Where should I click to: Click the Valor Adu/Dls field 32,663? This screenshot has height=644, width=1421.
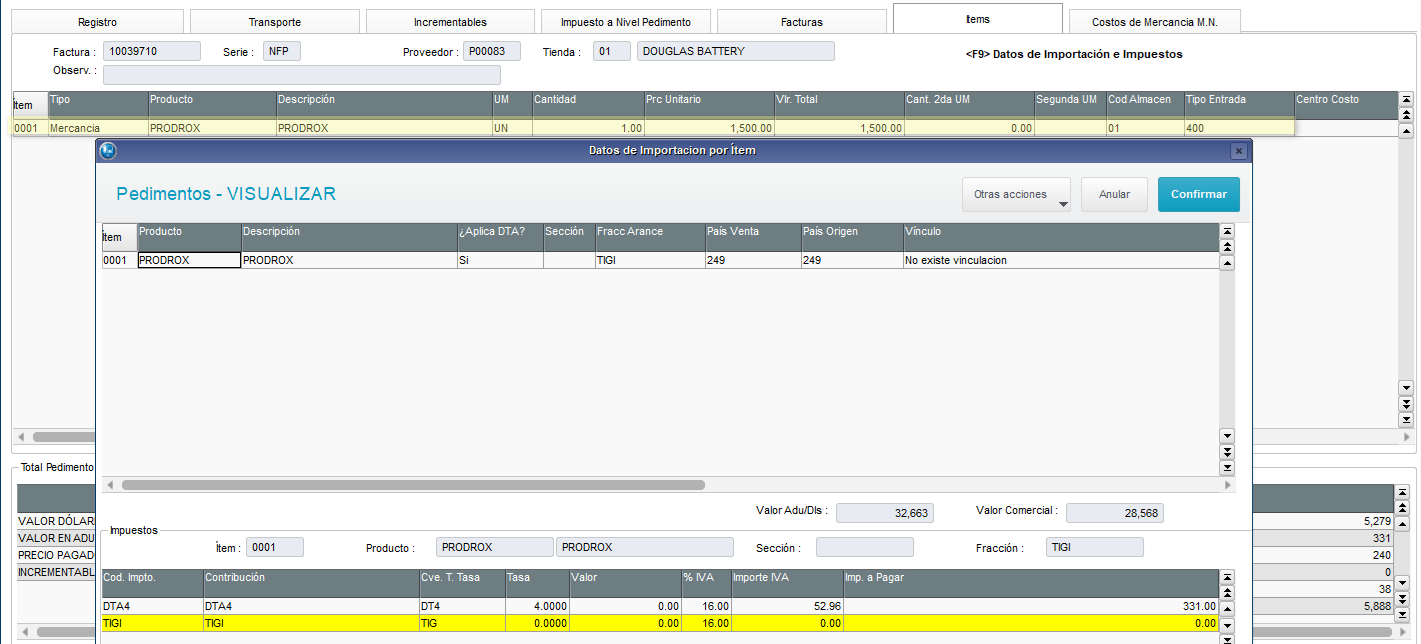(885, 513)
